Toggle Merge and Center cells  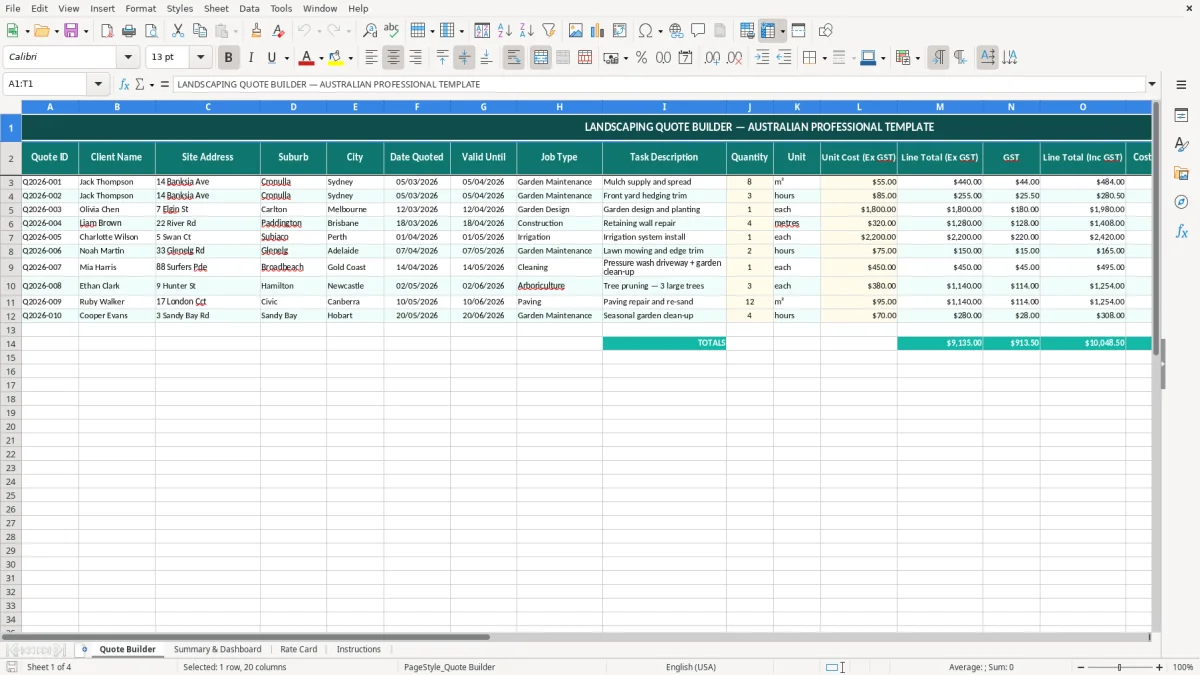[541, 58]
